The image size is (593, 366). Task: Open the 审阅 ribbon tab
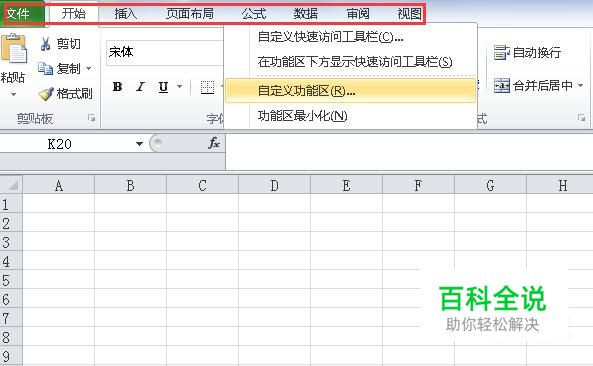pyautogui.click(x=358, y=14)
